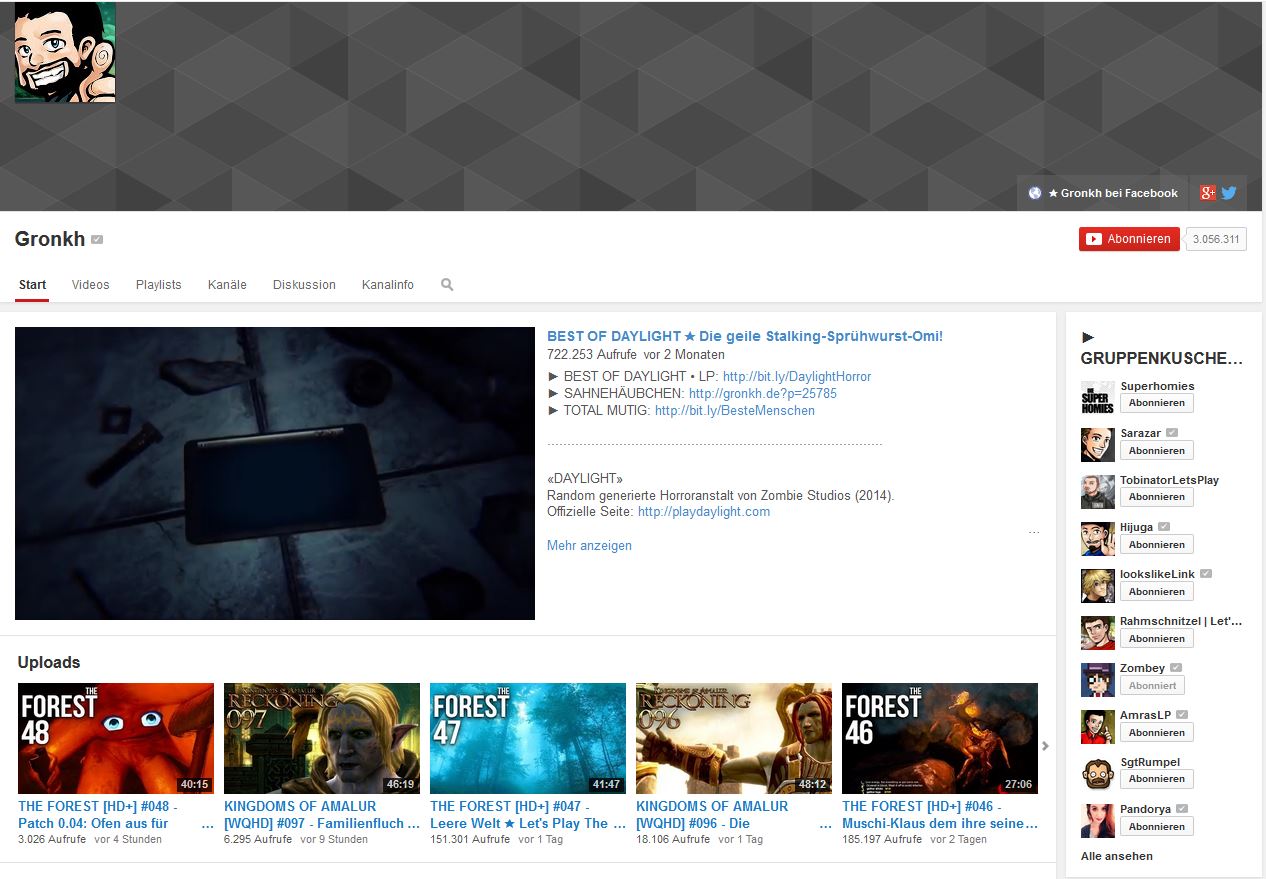Open the Superhomies channel name link
Image resolution: width=1266 pixels, height=879 pixels.
[1157, 386]
